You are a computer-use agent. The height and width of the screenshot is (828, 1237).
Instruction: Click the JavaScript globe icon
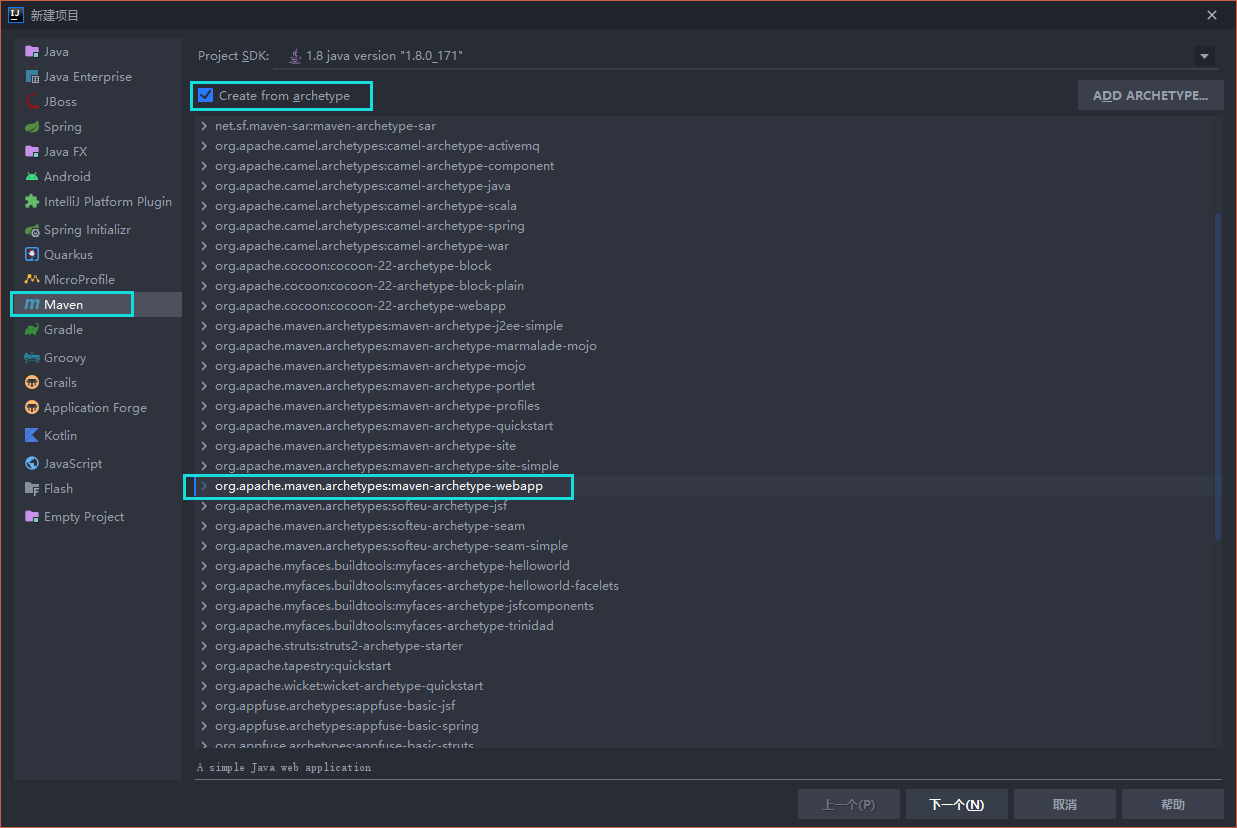click(32, 464)
